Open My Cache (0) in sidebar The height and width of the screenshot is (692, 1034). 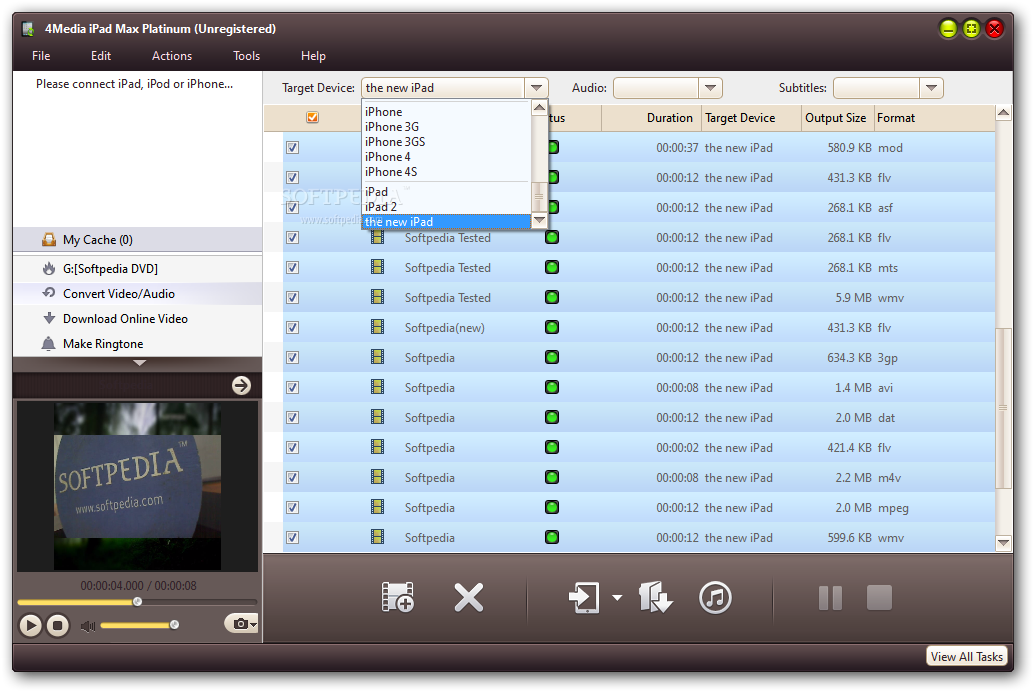137,239
